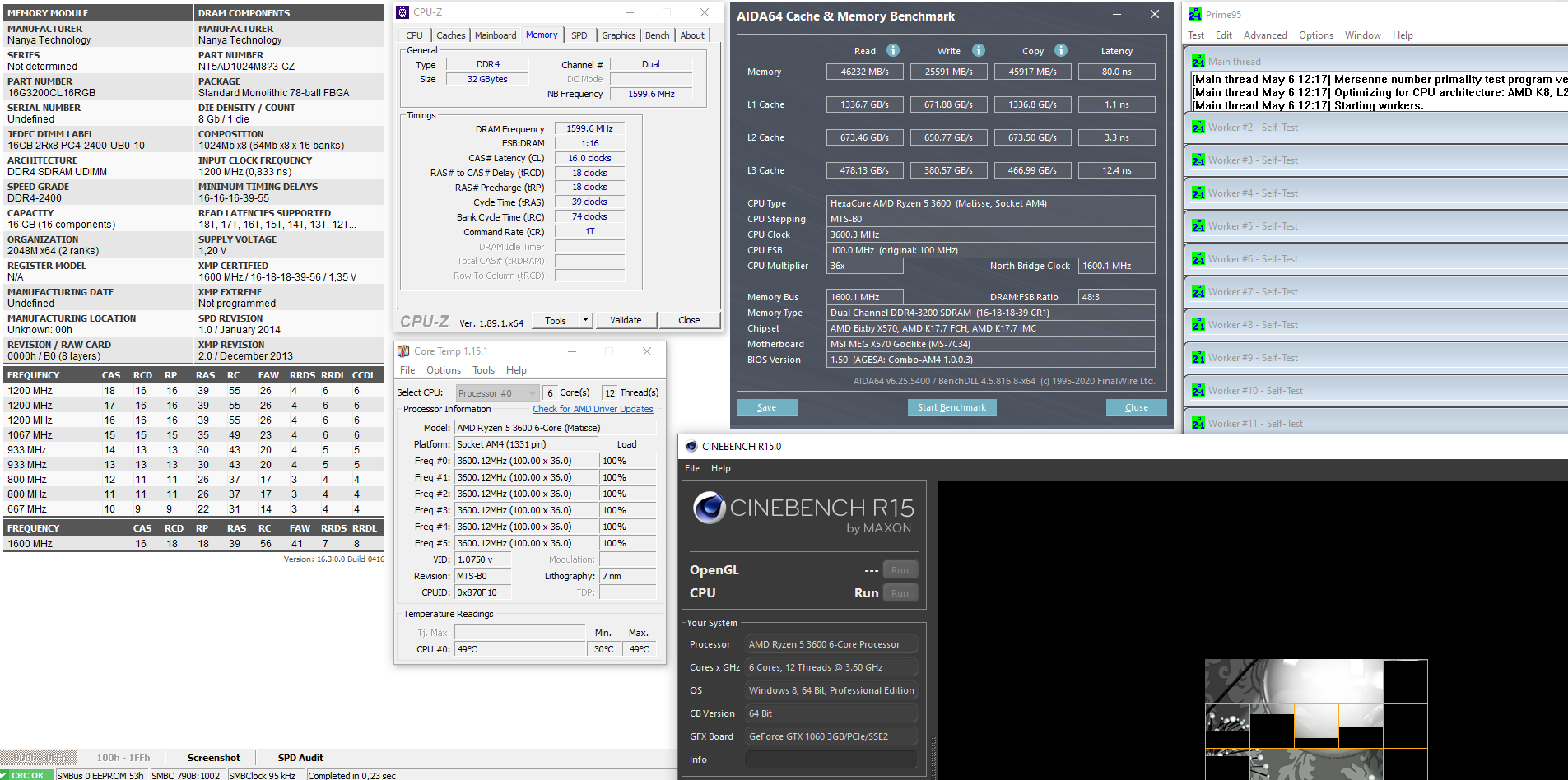Image resolution: width=1568 pixels, height=780 pixels.
Task: Open the Advanced menu in Prime95
Action: pyautogui.click(x=1265, y=35)
